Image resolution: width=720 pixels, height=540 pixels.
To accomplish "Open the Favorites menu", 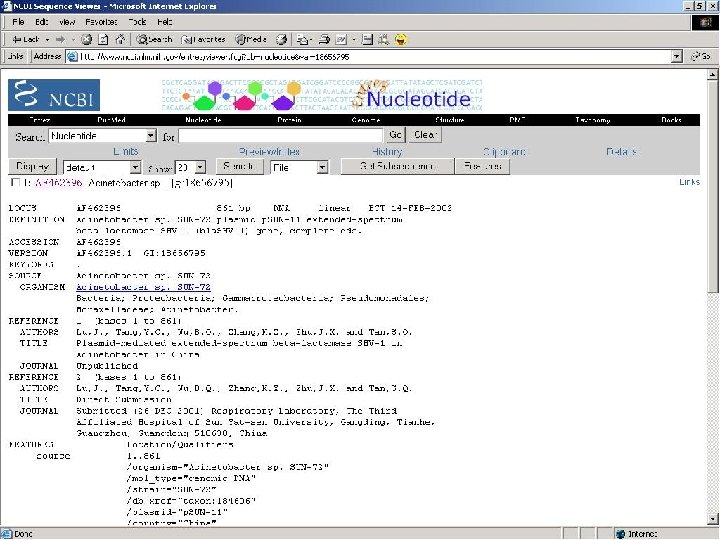I will 101,22.
